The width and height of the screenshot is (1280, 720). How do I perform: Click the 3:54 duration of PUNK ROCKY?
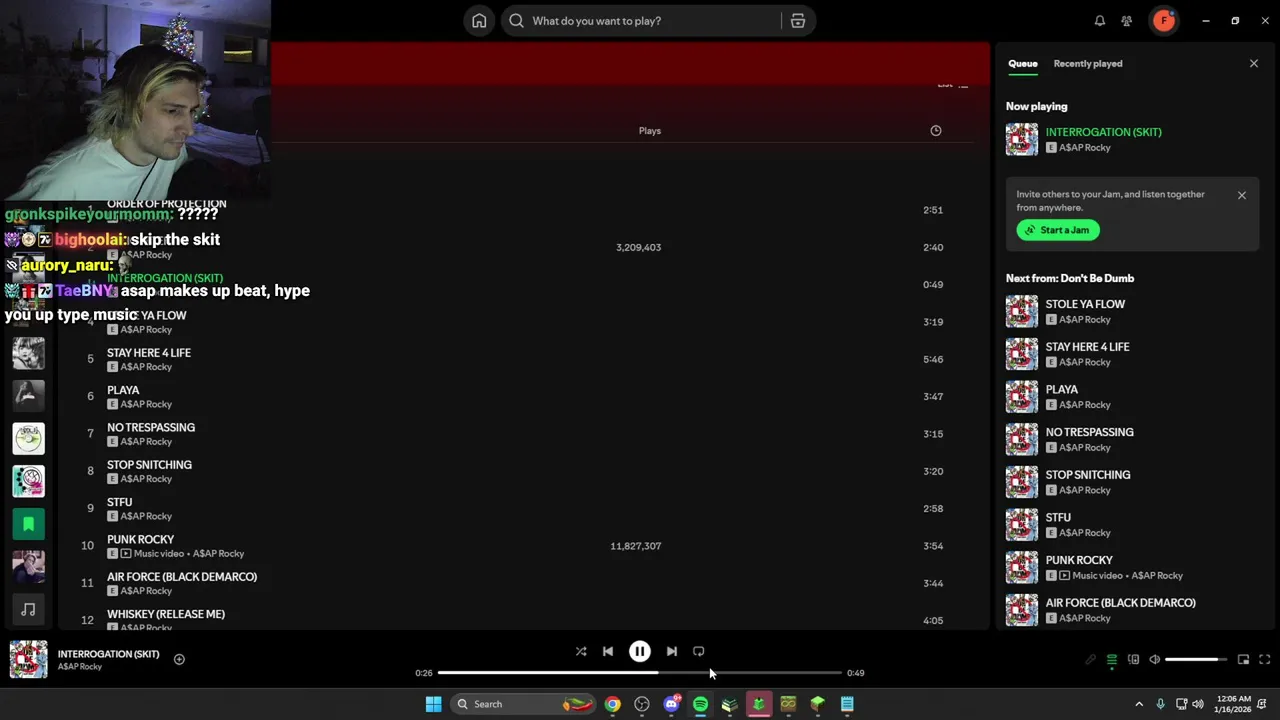tap(933, 546)
